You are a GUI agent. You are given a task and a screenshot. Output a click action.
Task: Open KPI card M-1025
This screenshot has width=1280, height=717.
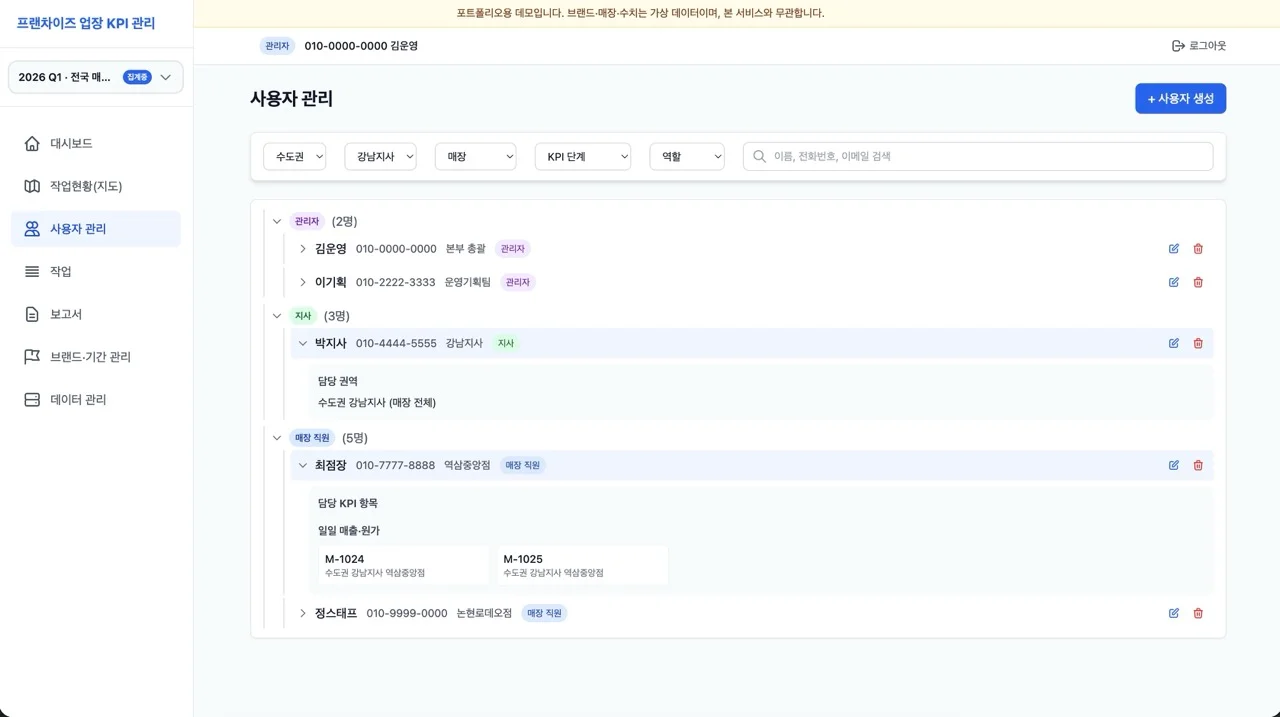[x=582, y=565]
